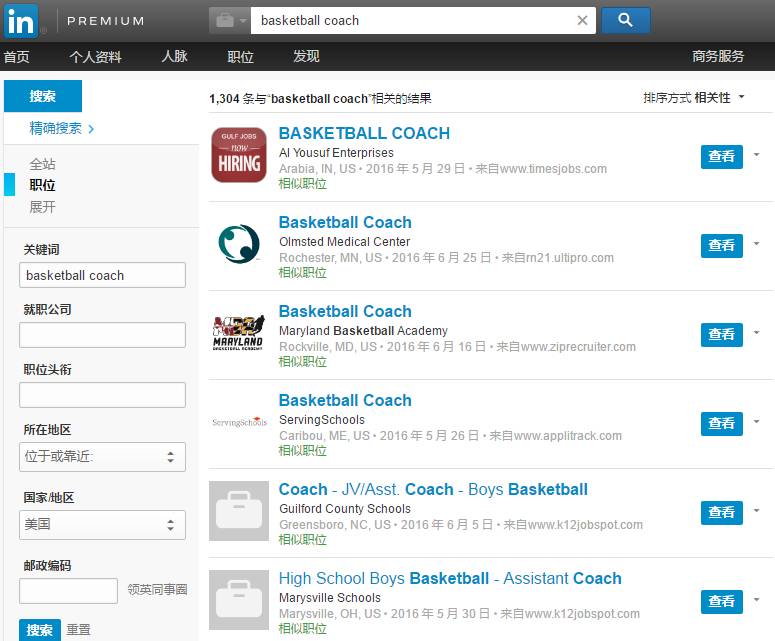Click the 职位头衔 input field
Image resolution: width=775 pixels, height=641 pixels.
point(102,395)
